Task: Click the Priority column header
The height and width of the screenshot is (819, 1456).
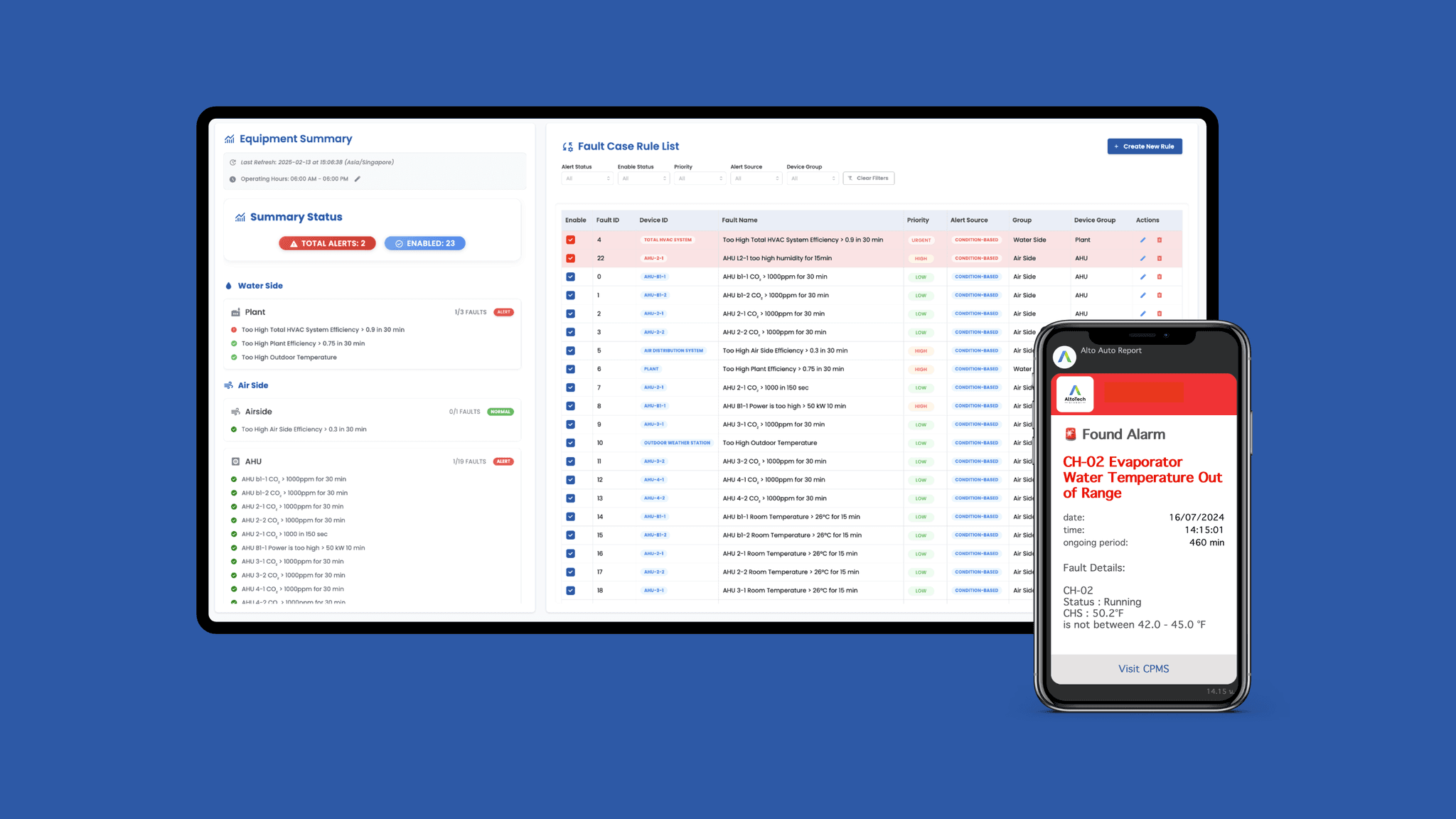Action: pyautogui.click(x=918, y=220)
